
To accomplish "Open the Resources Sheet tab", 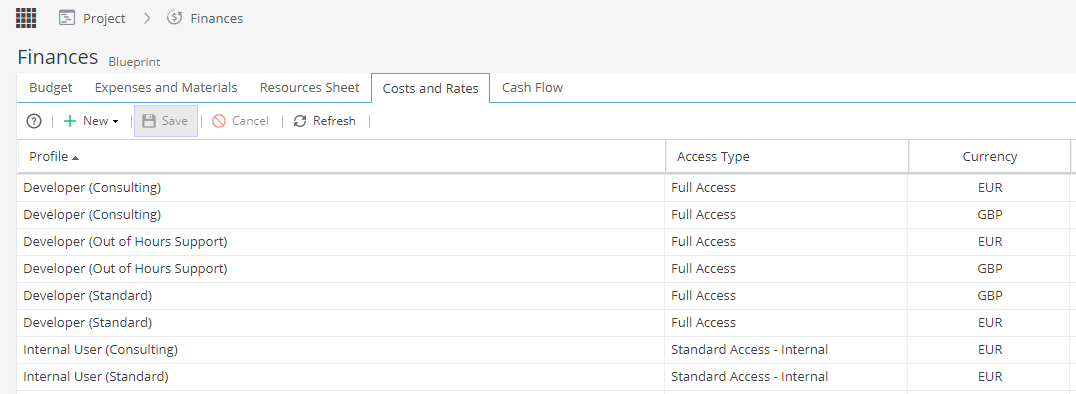I will [x=309, y=87].
